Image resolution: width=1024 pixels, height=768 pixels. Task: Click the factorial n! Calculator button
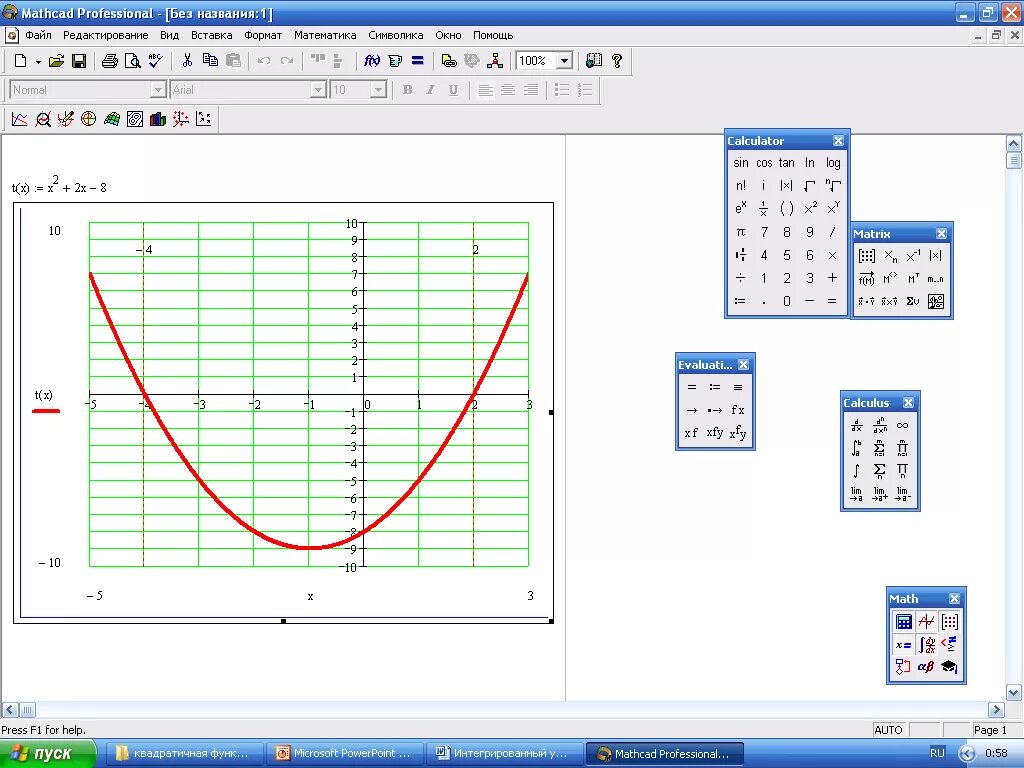click(741, 185)
